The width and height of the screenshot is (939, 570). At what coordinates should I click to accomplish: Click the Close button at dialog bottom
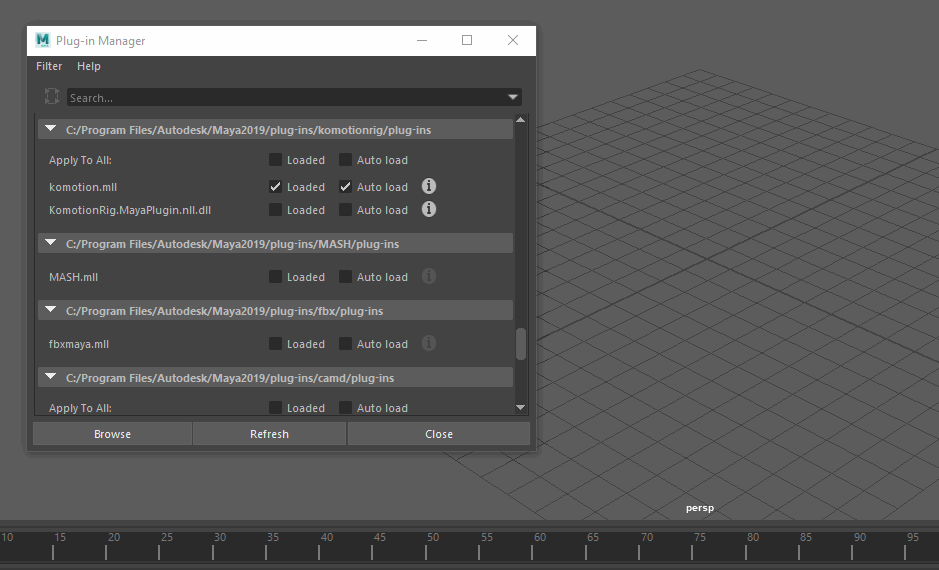point(438,433)
